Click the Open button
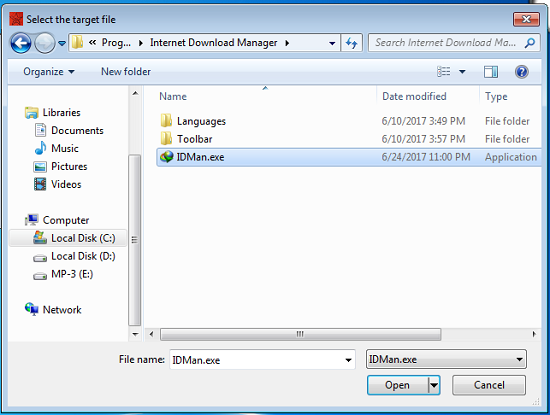Viewport: 550px width, 415px height. (x=397, y=385)
